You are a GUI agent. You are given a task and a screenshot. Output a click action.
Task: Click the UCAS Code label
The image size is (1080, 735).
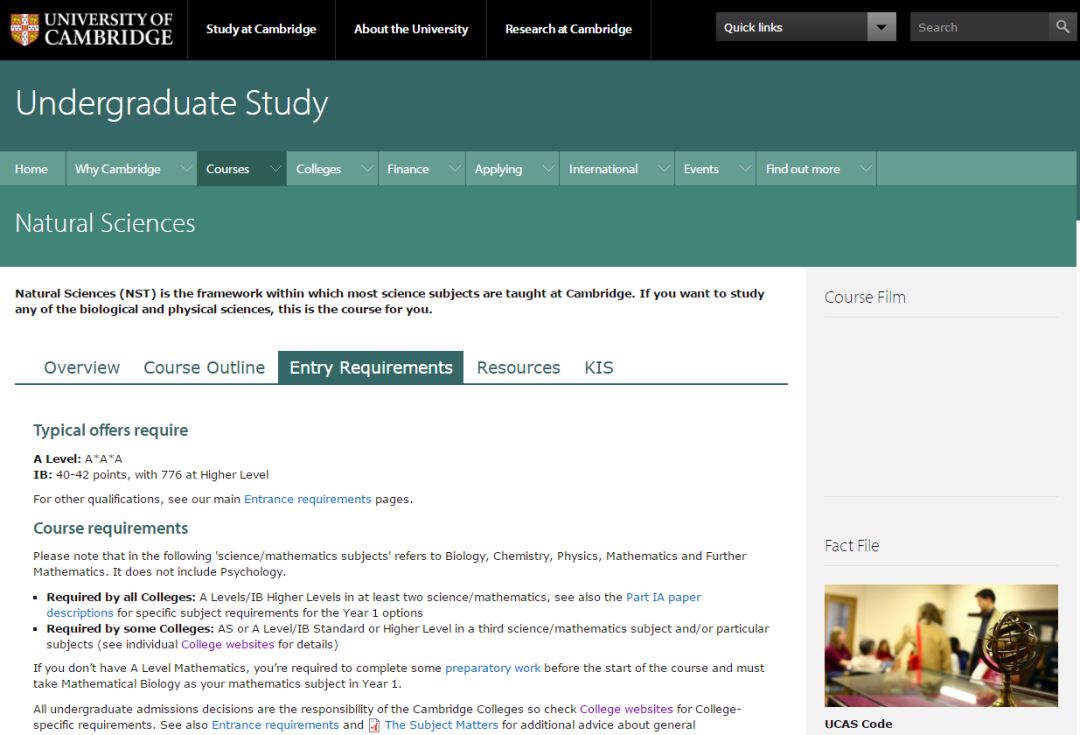(858, 724)
